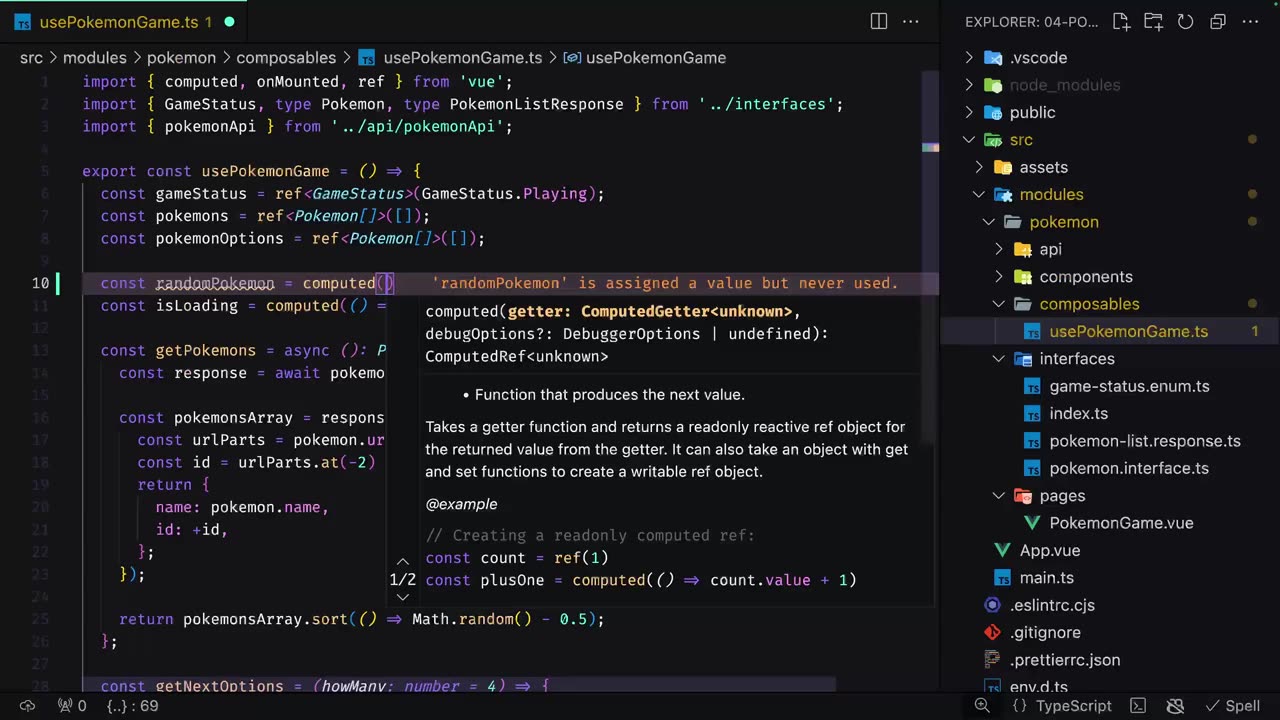Viewport: 1280px width, 720px height.
Task: Show previous signature overload arrow up
Action: pyautogui.click(x=402, y=562)
